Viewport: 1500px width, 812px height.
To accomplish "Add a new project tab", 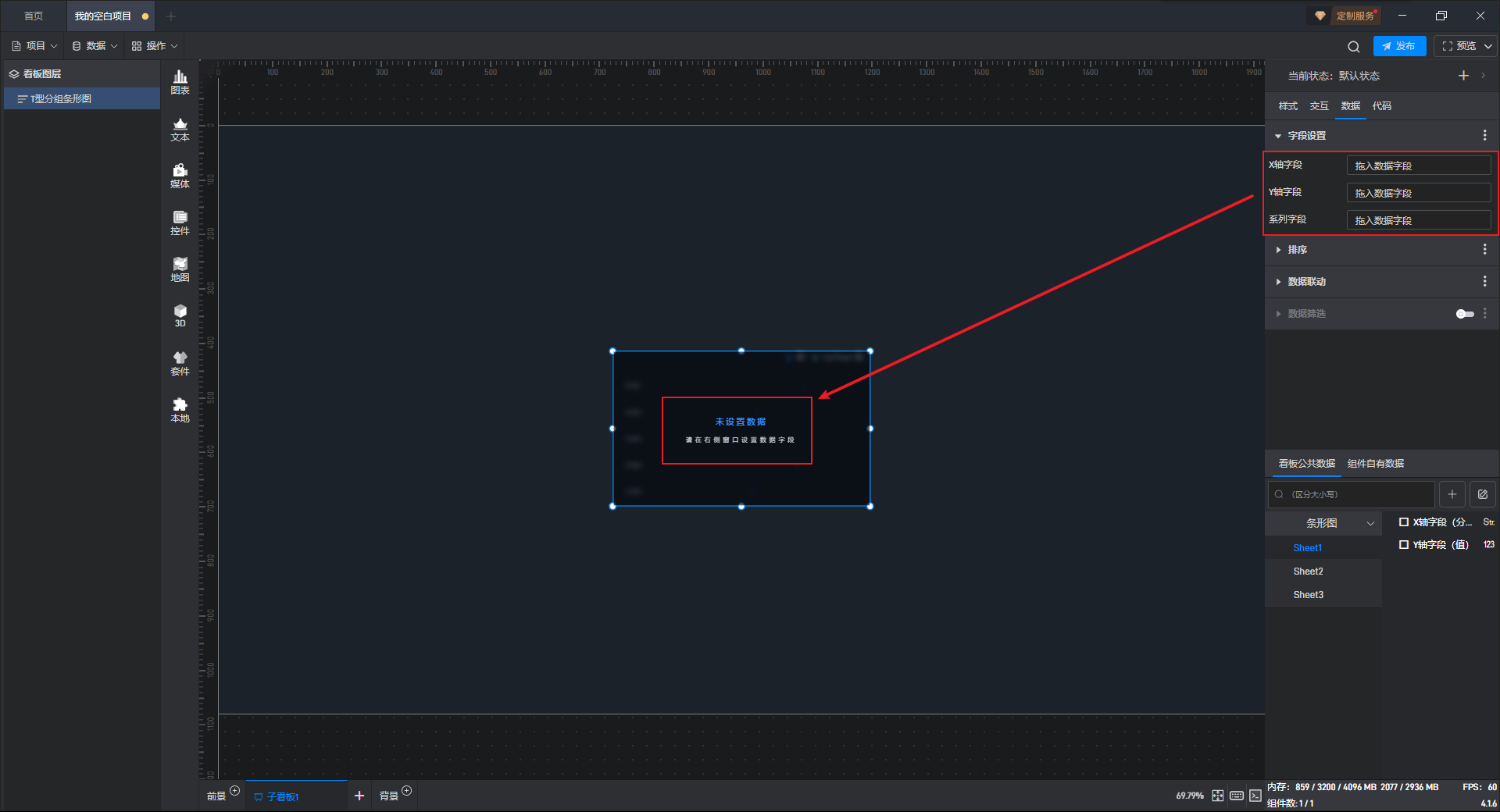I will click(171, 16).
